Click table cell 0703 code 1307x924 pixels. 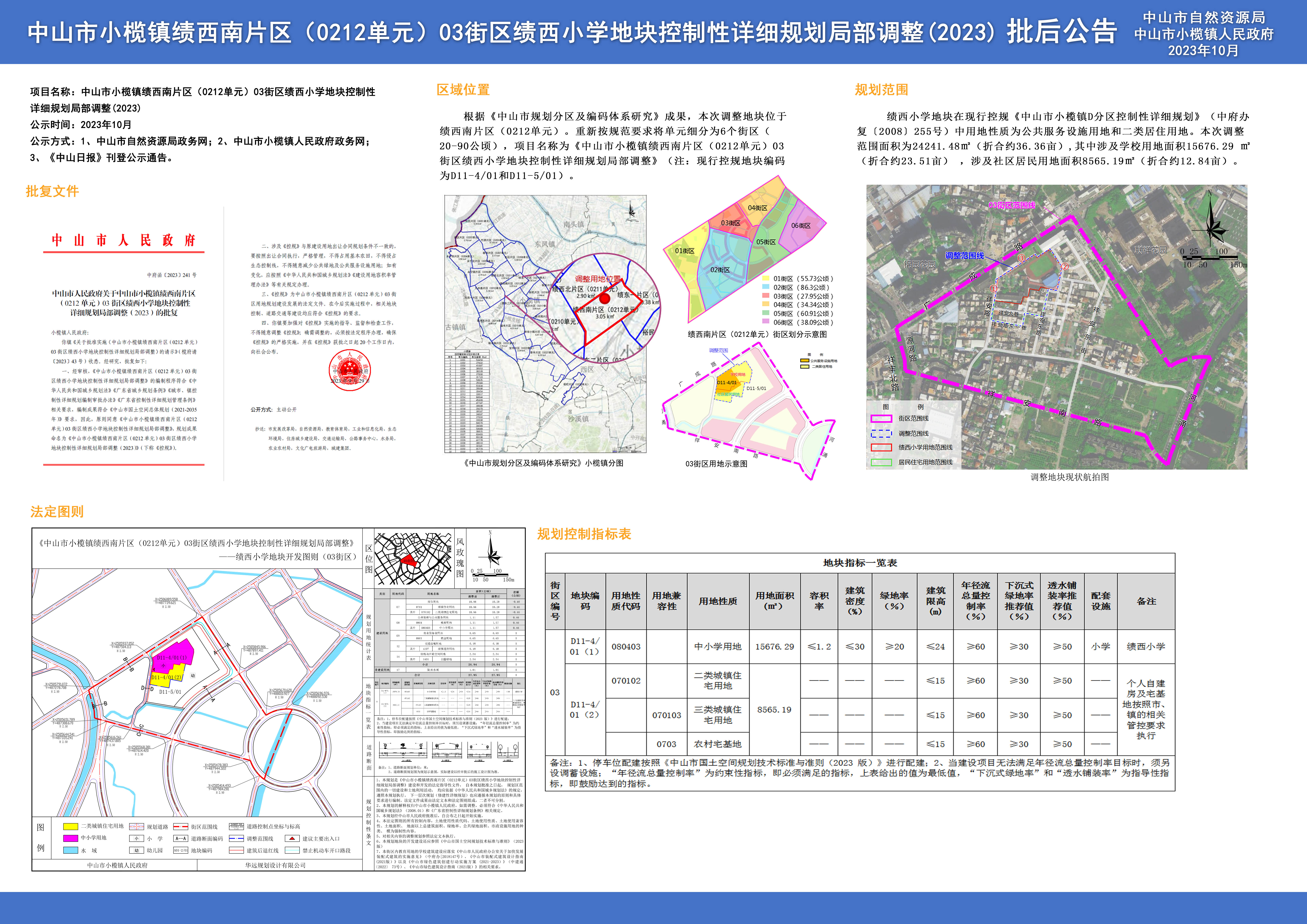[667, 744]
